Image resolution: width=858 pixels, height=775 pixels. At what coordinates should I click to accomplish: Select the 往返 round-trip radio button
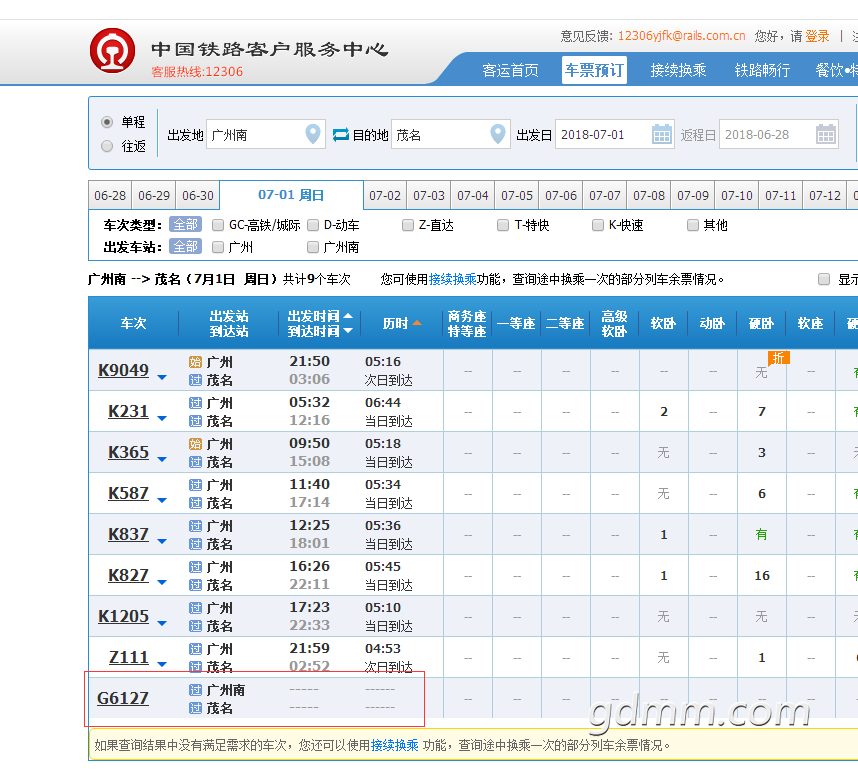(x=107, y=146)
